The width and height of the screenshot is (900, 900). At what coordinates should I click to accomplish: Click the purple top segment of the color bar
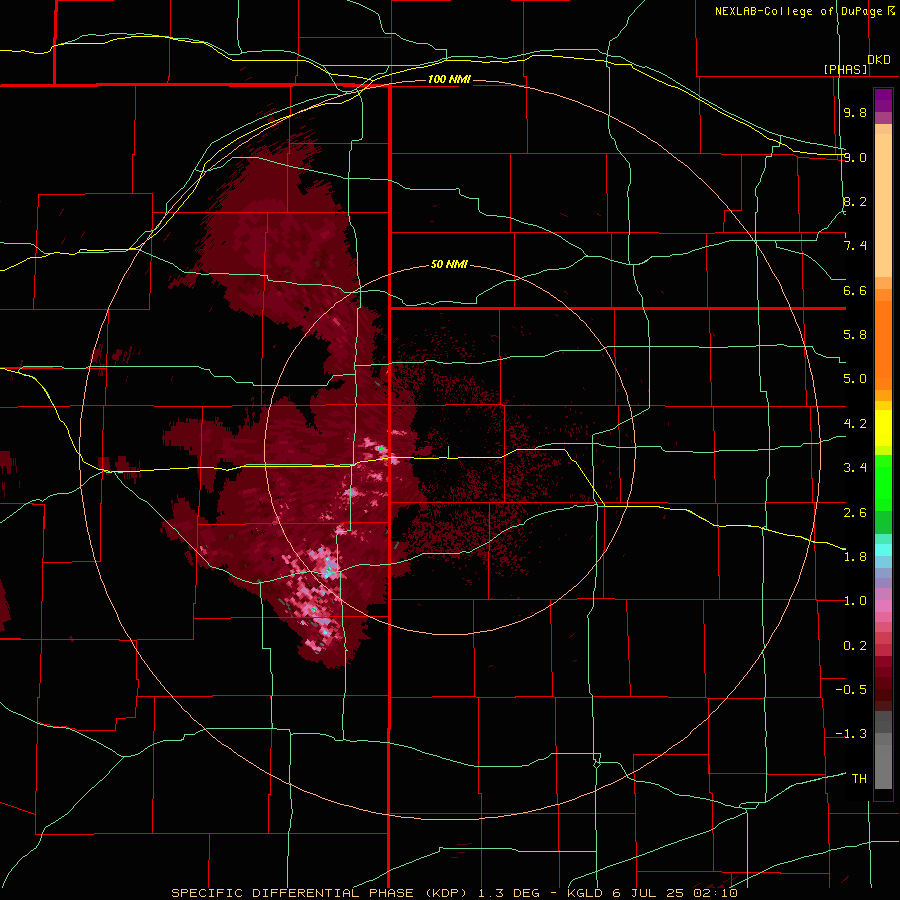tap(883, 100)
